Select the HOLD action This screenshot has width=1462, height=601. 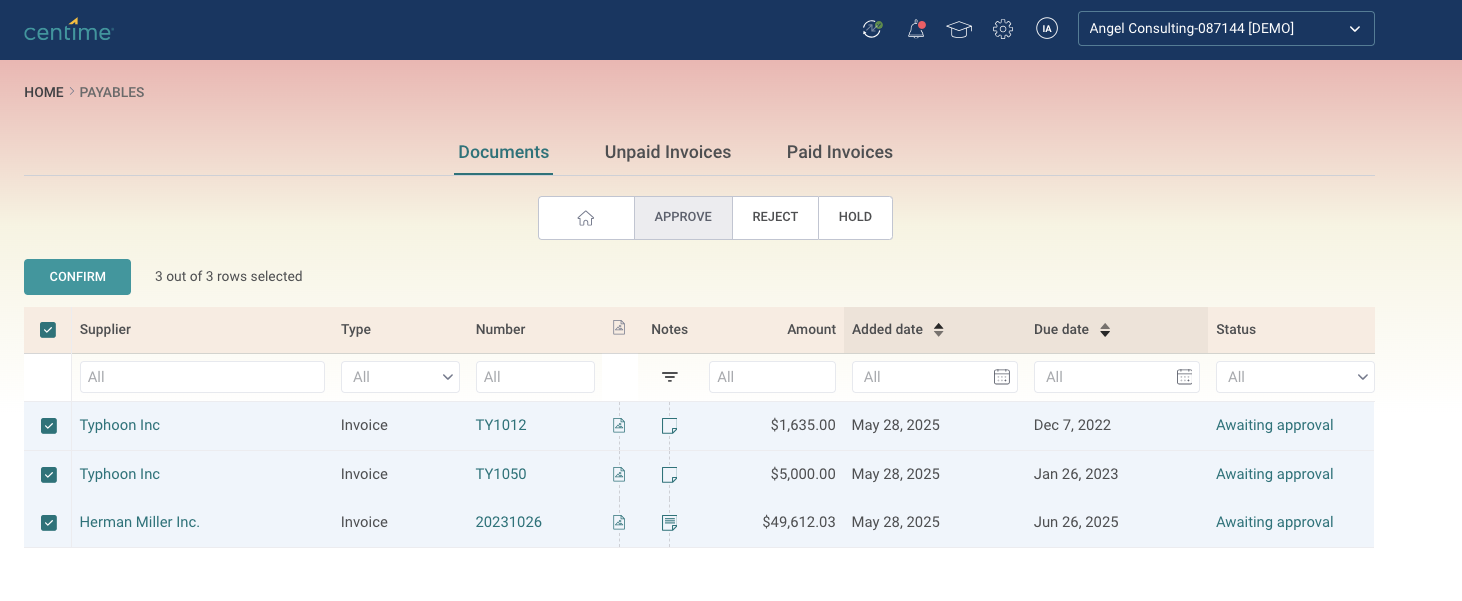[855, 218]
